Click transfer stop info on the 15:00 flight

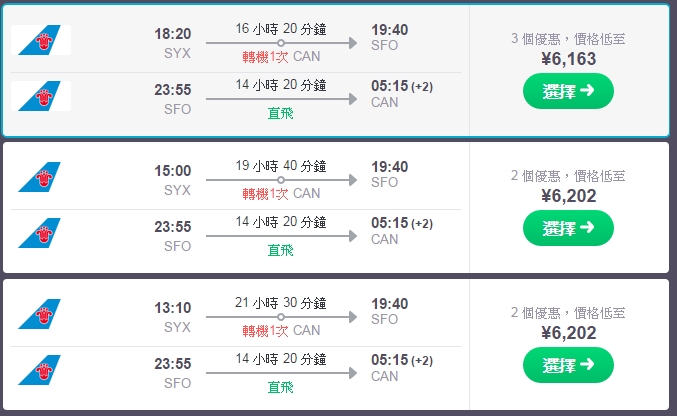point(281,194)
